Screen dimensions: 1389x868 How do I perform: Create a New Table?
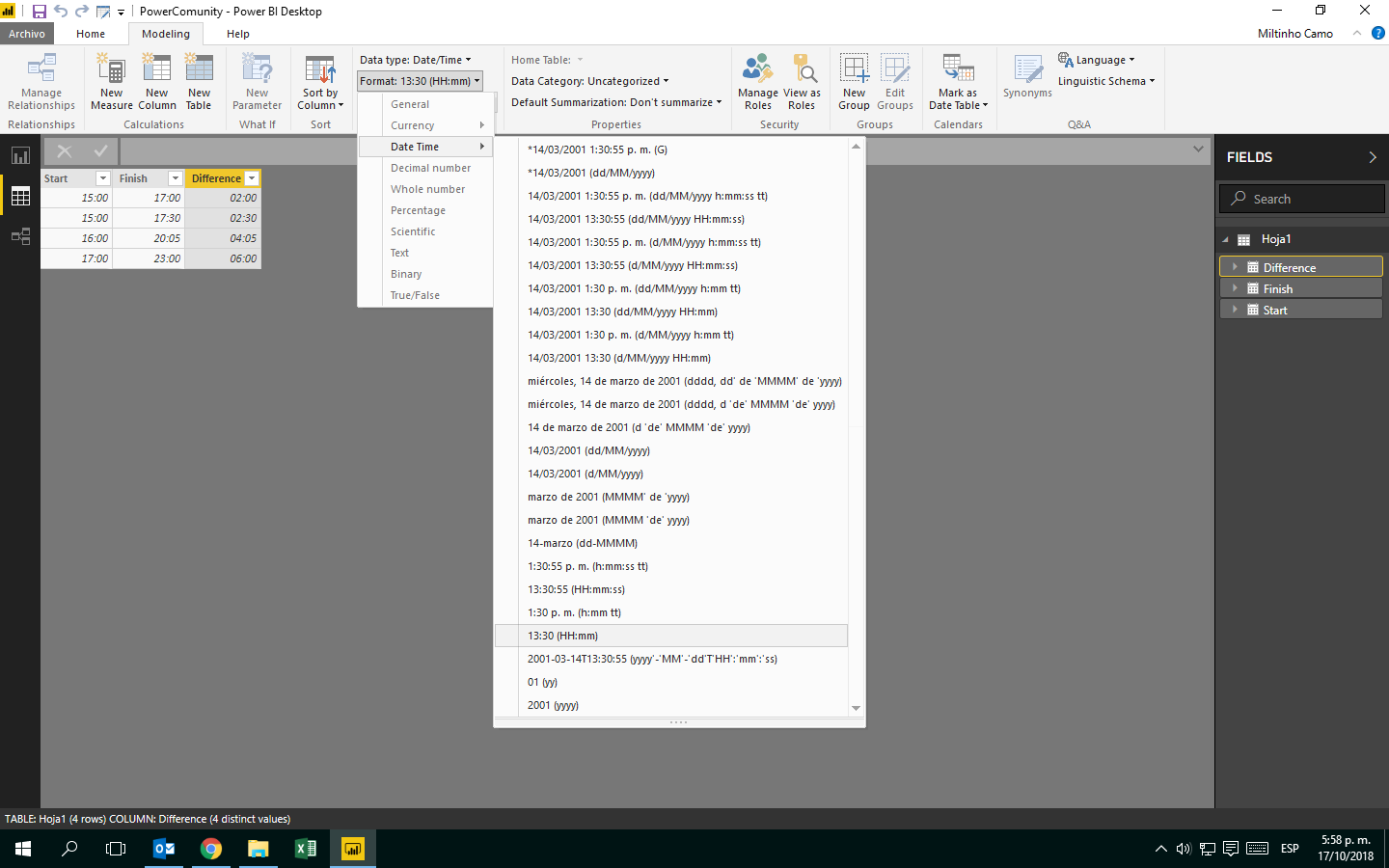[x=199, y=82]
